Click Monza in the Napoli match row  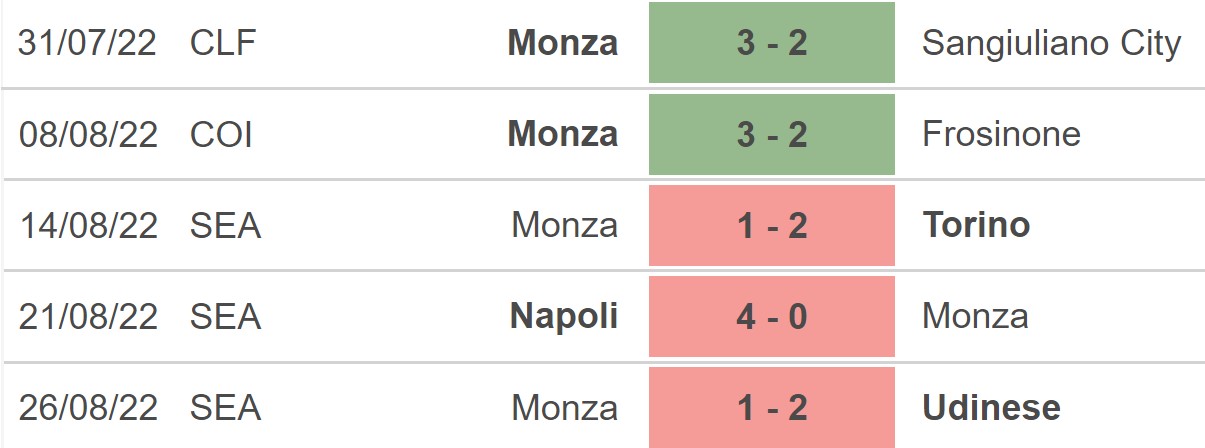point(975,316)
